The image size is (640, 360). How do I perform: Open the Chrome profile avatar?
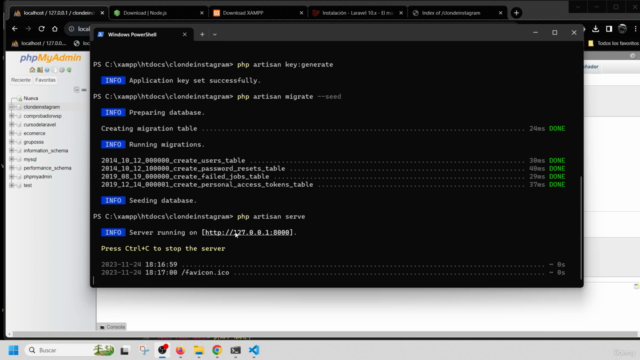[622, 29]
